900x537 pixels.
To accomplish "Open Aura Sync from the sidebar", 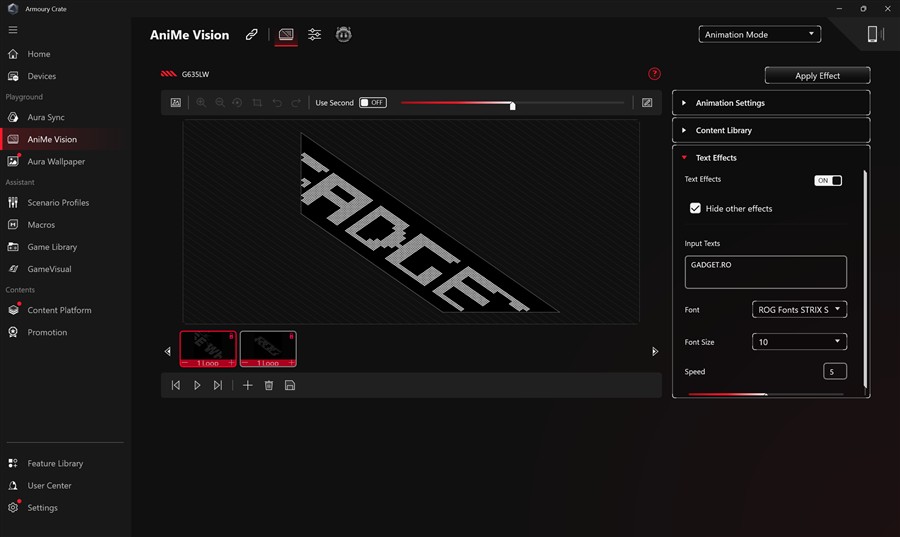I will pyautogui.click(x=46, y=118).
